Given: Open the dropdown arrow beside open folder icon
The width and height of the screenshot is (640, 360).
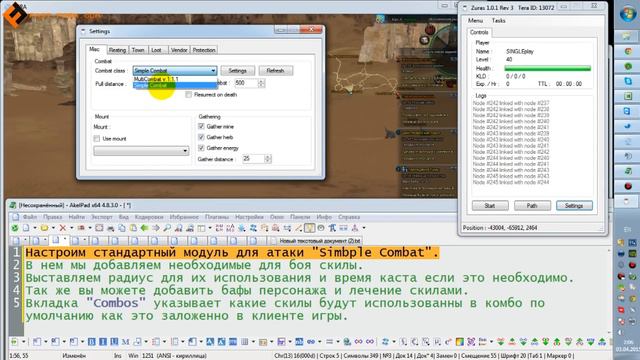Looking at the screenshot, I should [x=53, y=228].
